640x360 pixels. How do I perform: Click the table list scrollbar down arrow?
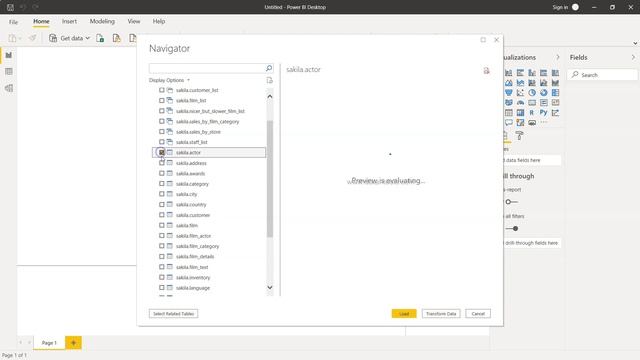pos(270,287)
